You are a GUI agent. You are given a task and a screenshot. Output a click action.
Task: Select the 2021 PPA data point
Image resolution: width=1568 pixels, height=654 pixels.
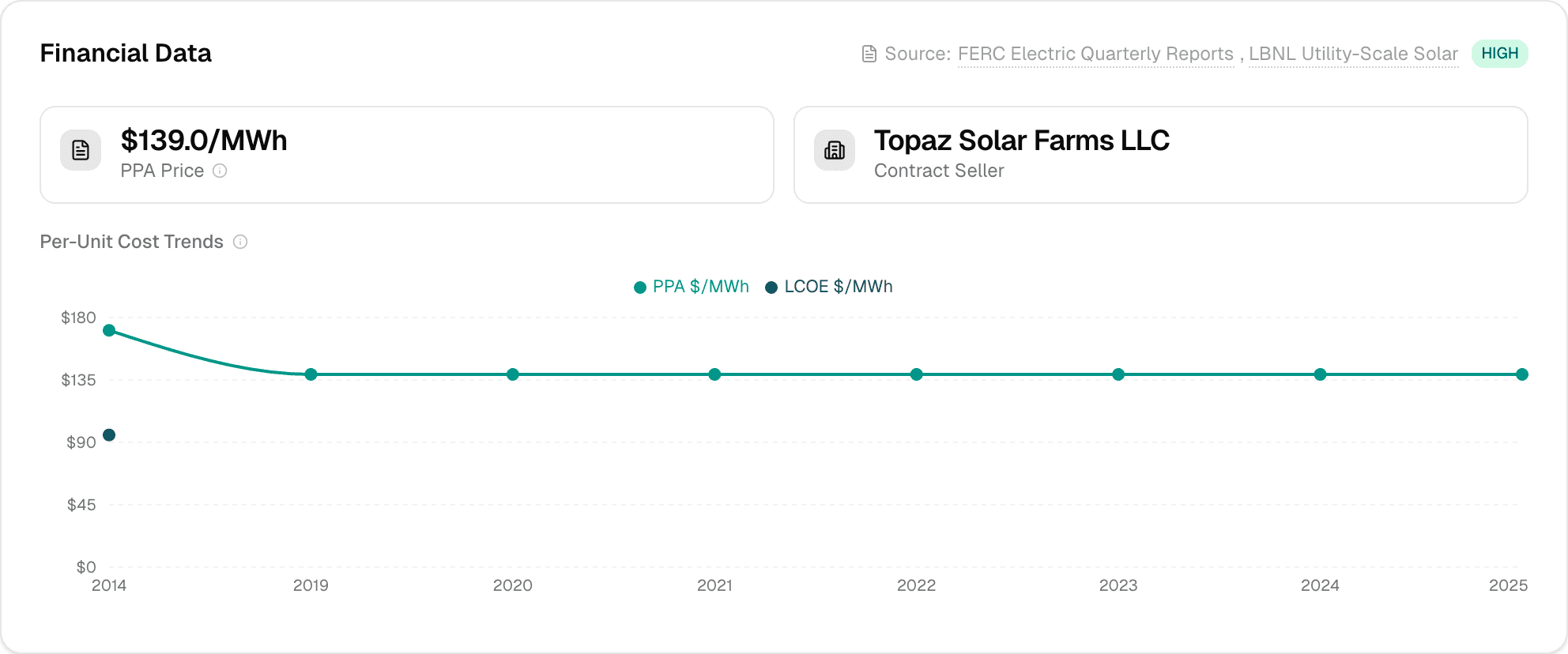(x=714, y=374)
